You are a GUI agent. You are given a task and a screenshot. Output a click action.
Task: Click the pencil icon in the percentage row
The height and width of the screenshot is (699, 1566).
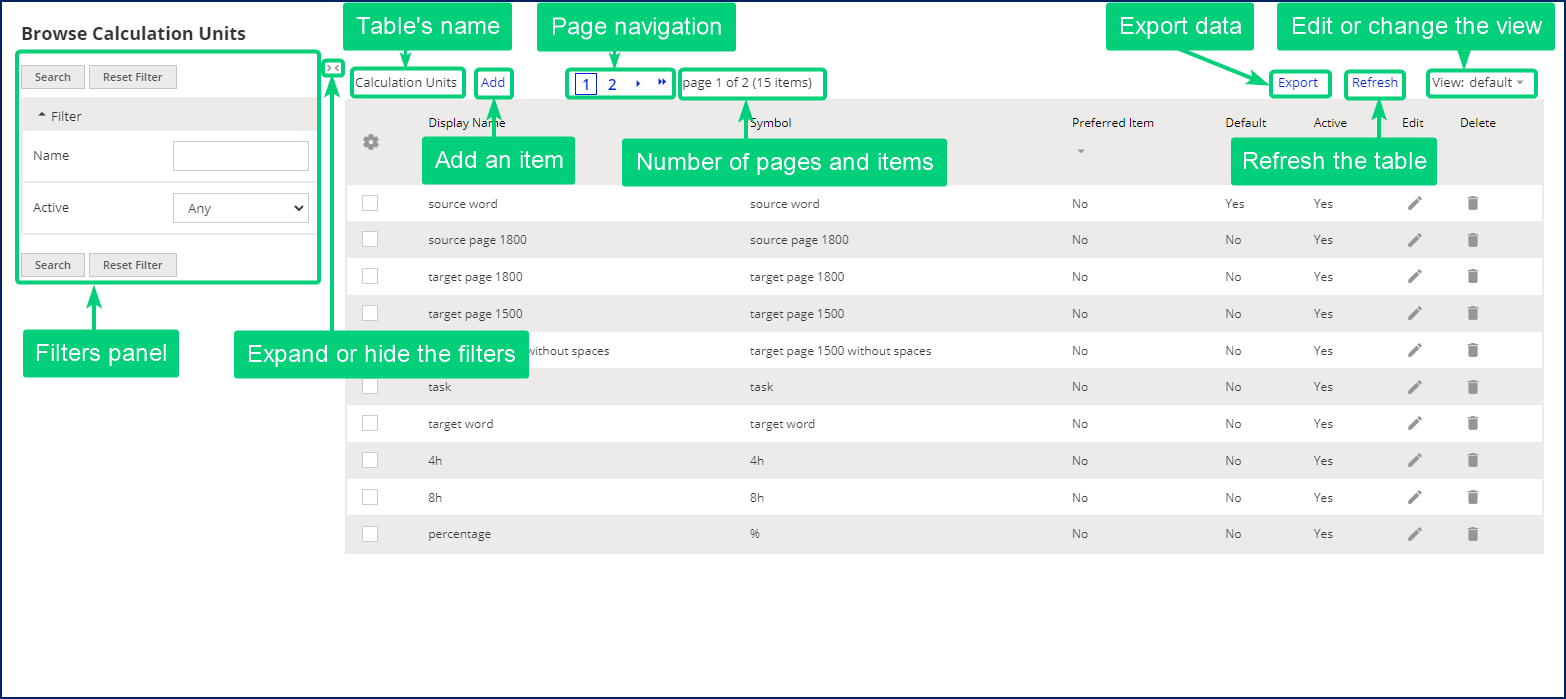1414,534
